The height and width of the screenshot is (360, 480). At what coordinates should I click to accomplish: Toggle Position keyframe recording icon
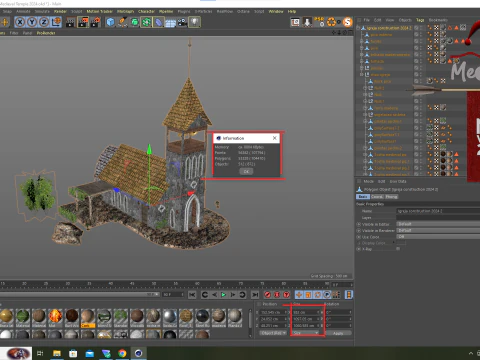(x=299, y=295)
